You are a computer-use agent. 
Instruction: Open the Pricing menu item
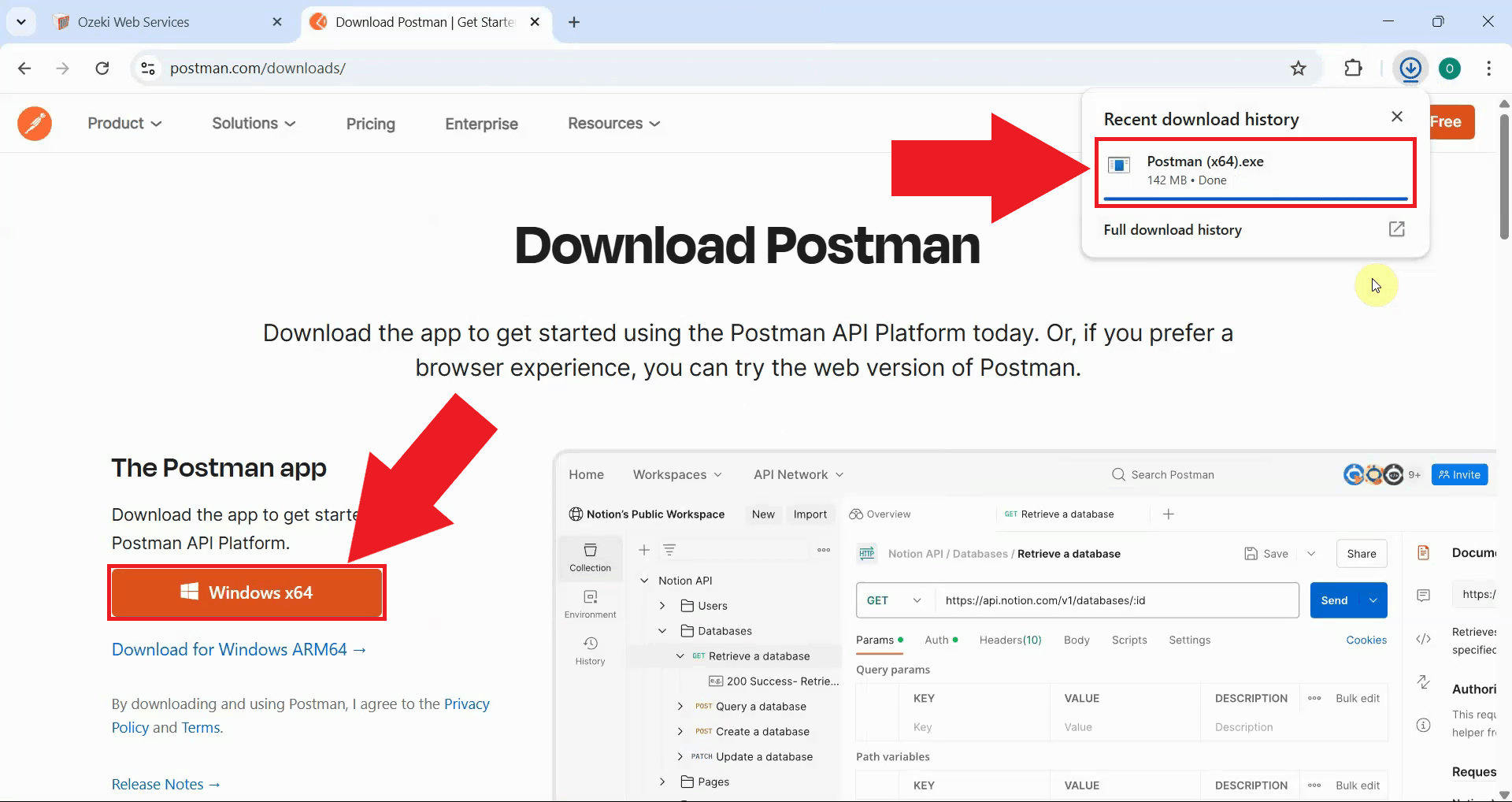click(370, 124)
